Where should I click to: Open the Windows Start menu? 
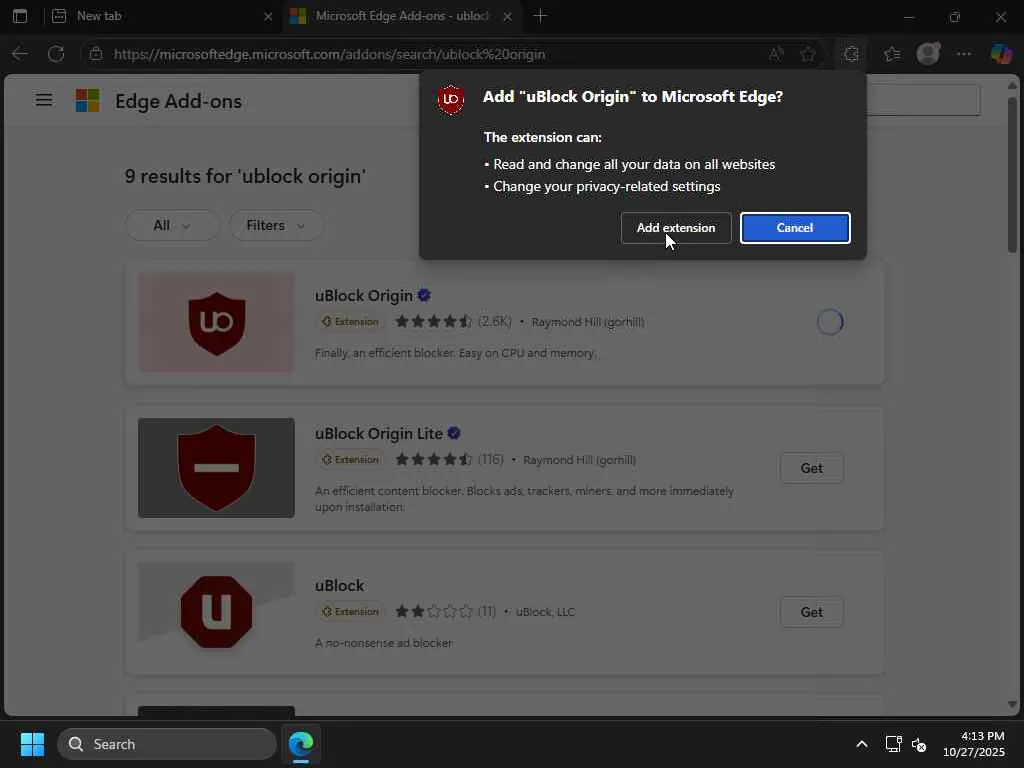(x=32, y=744)
